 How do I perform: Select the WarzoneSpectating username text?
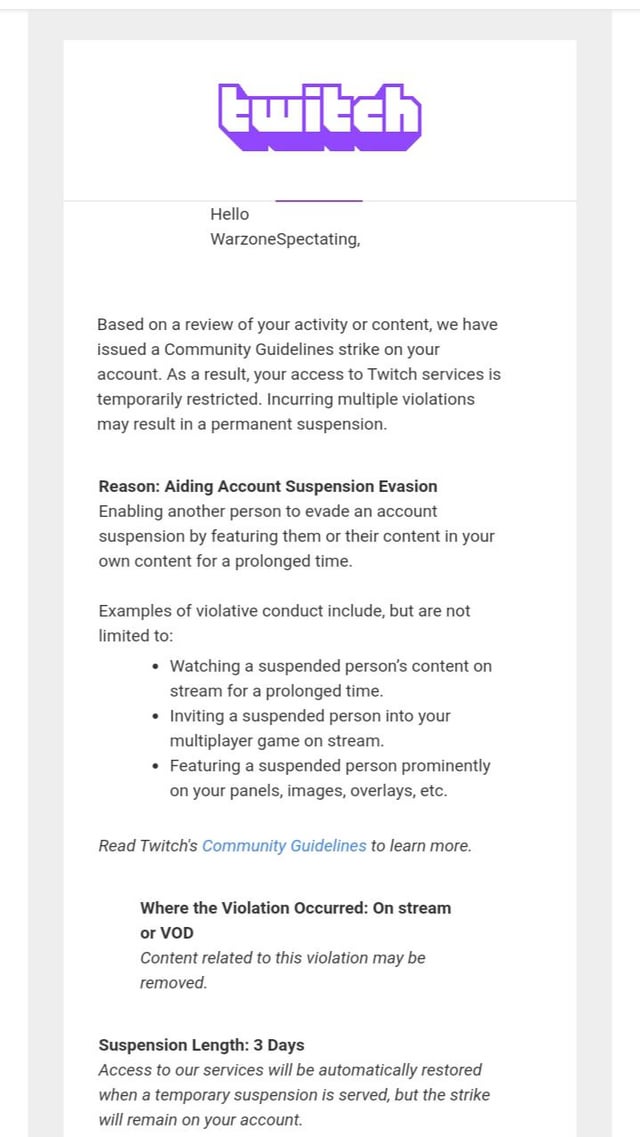(x=285, y=240)
